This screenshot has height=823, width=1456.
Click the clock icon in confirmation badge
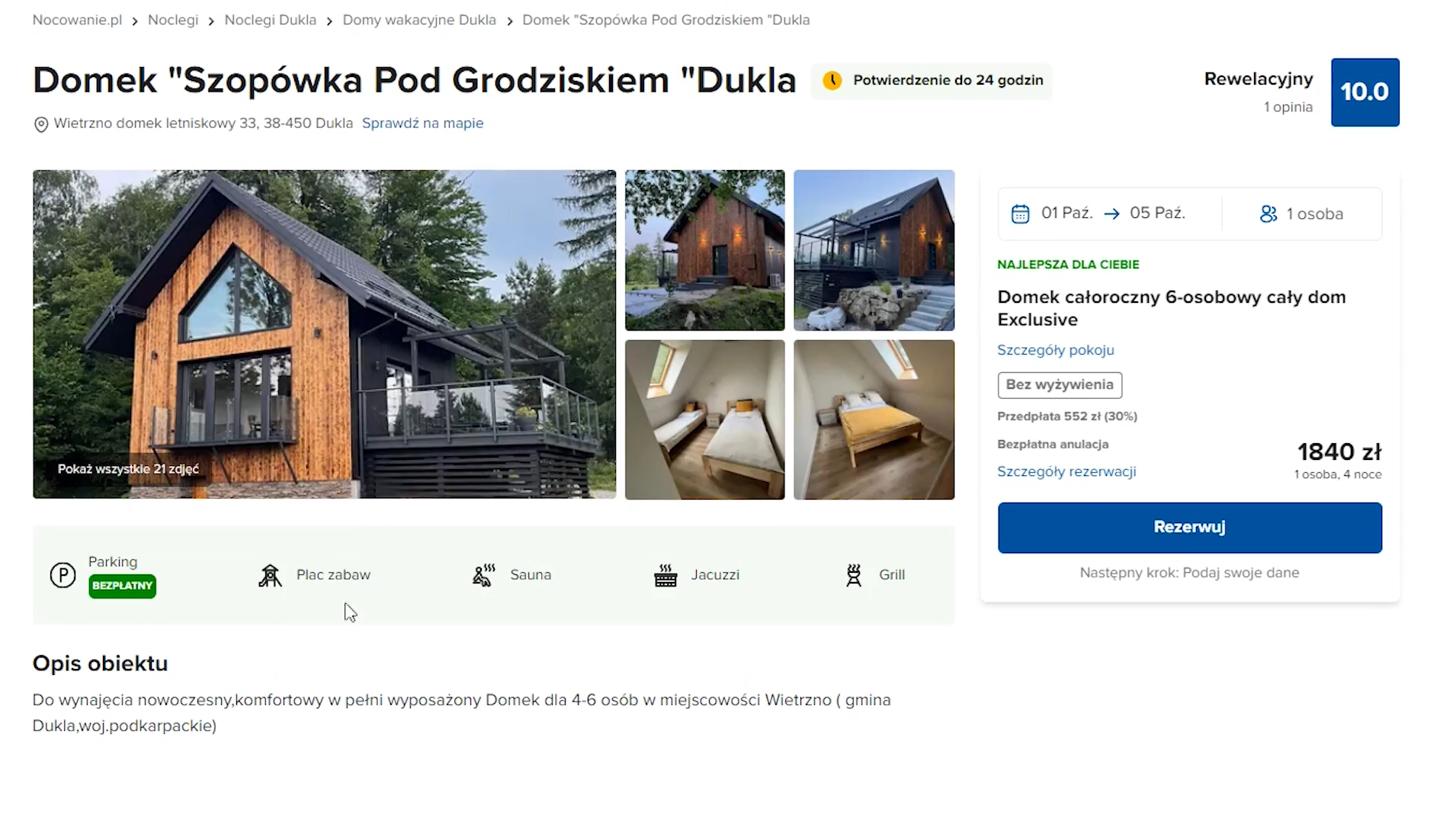(x=832, y=80)
